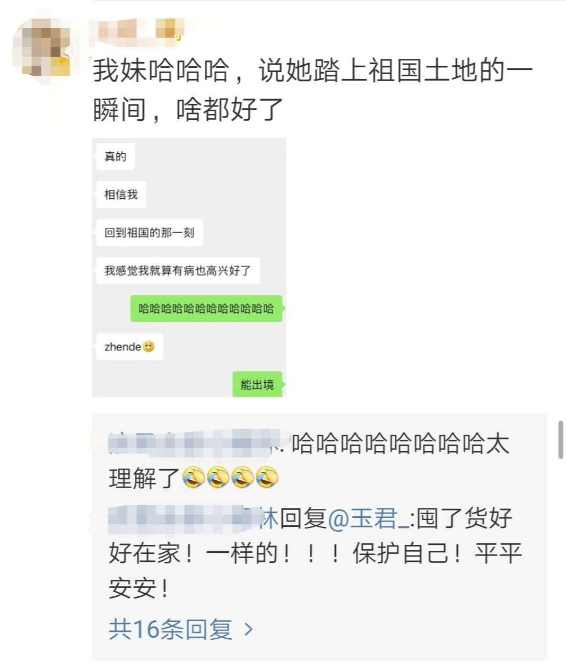Click the 回到祖国的那一刻 chat bubble
Viewport: 566px width, 670px height.
[x=150, y=232]
